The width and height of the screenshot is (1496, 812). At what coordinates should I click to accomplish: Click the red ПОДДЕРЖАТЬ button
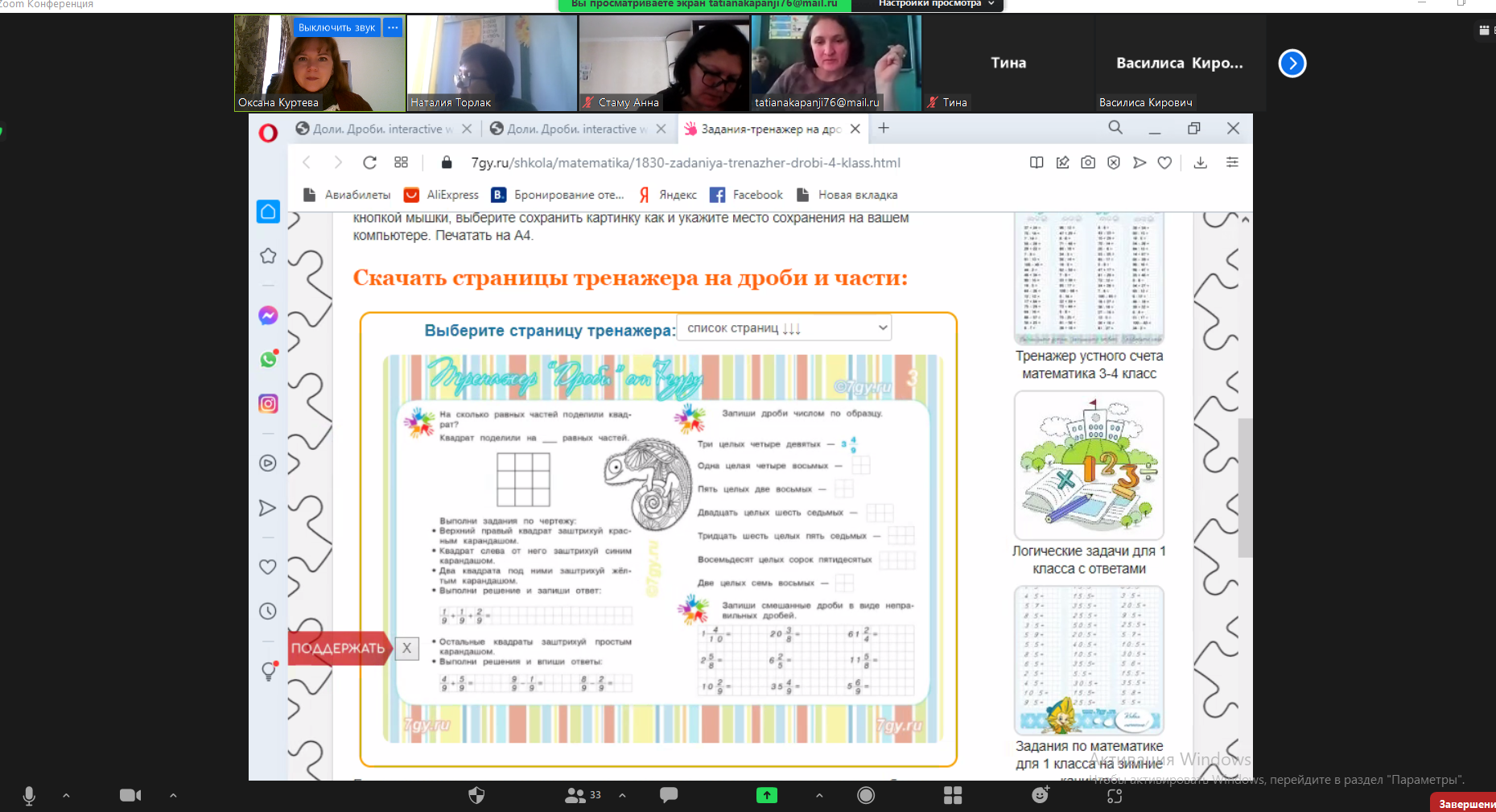pos(338,649)
